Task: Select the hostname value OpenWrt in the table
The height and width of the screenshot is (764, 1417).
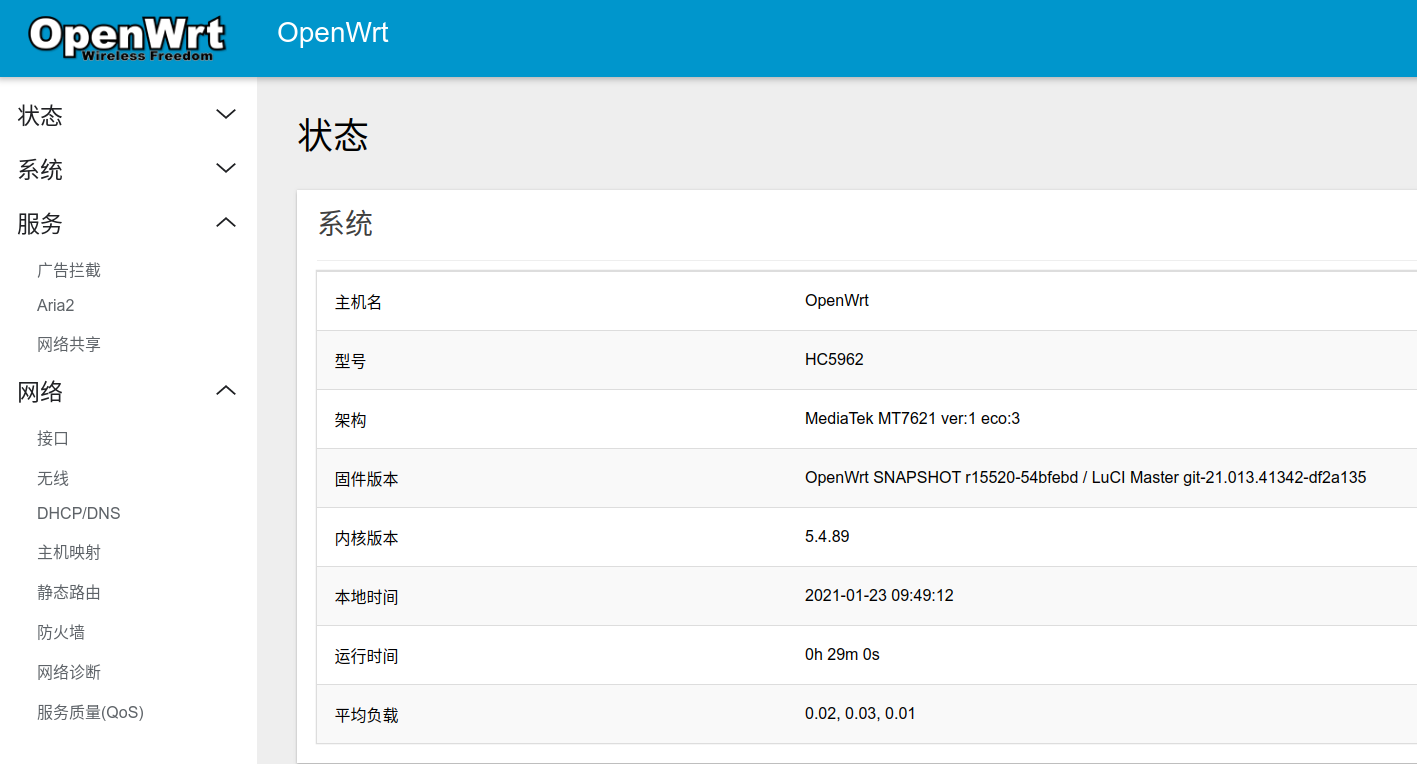Action: coord(837,300)
